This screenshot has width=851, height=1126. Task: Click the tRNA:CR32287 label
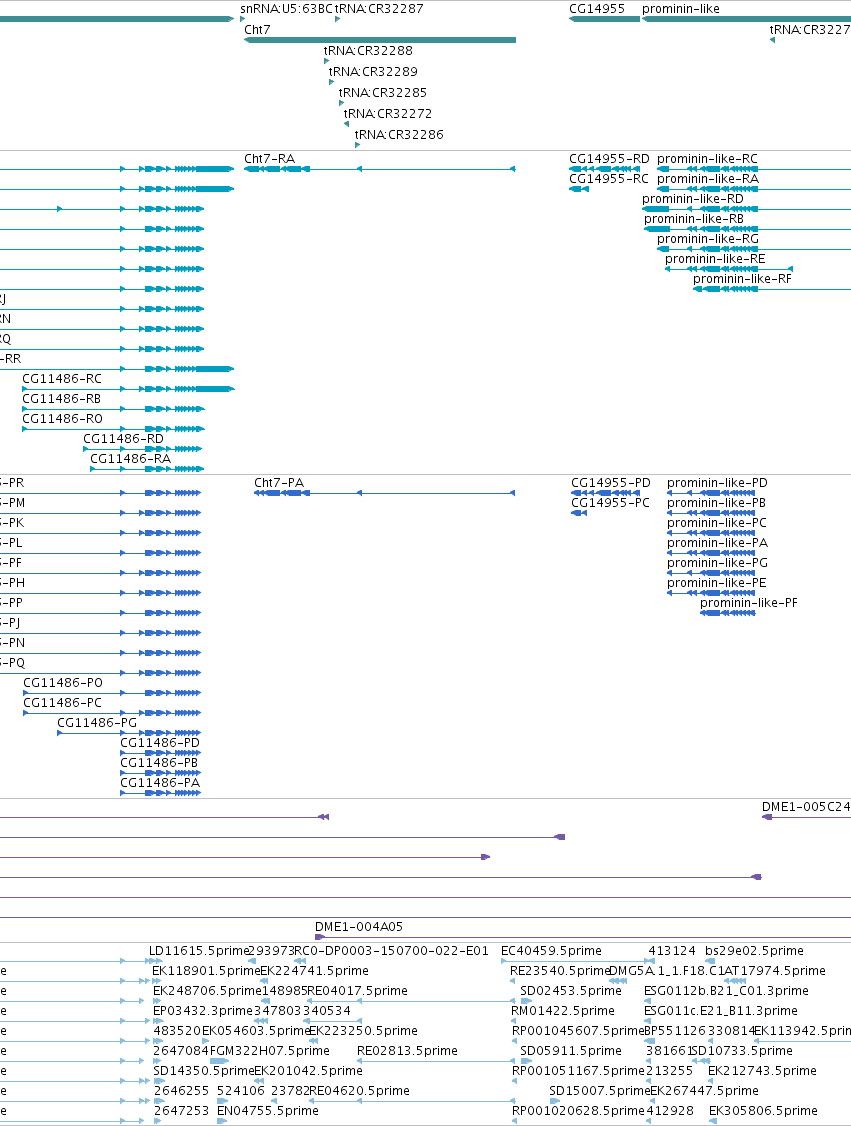coord(379,9)
